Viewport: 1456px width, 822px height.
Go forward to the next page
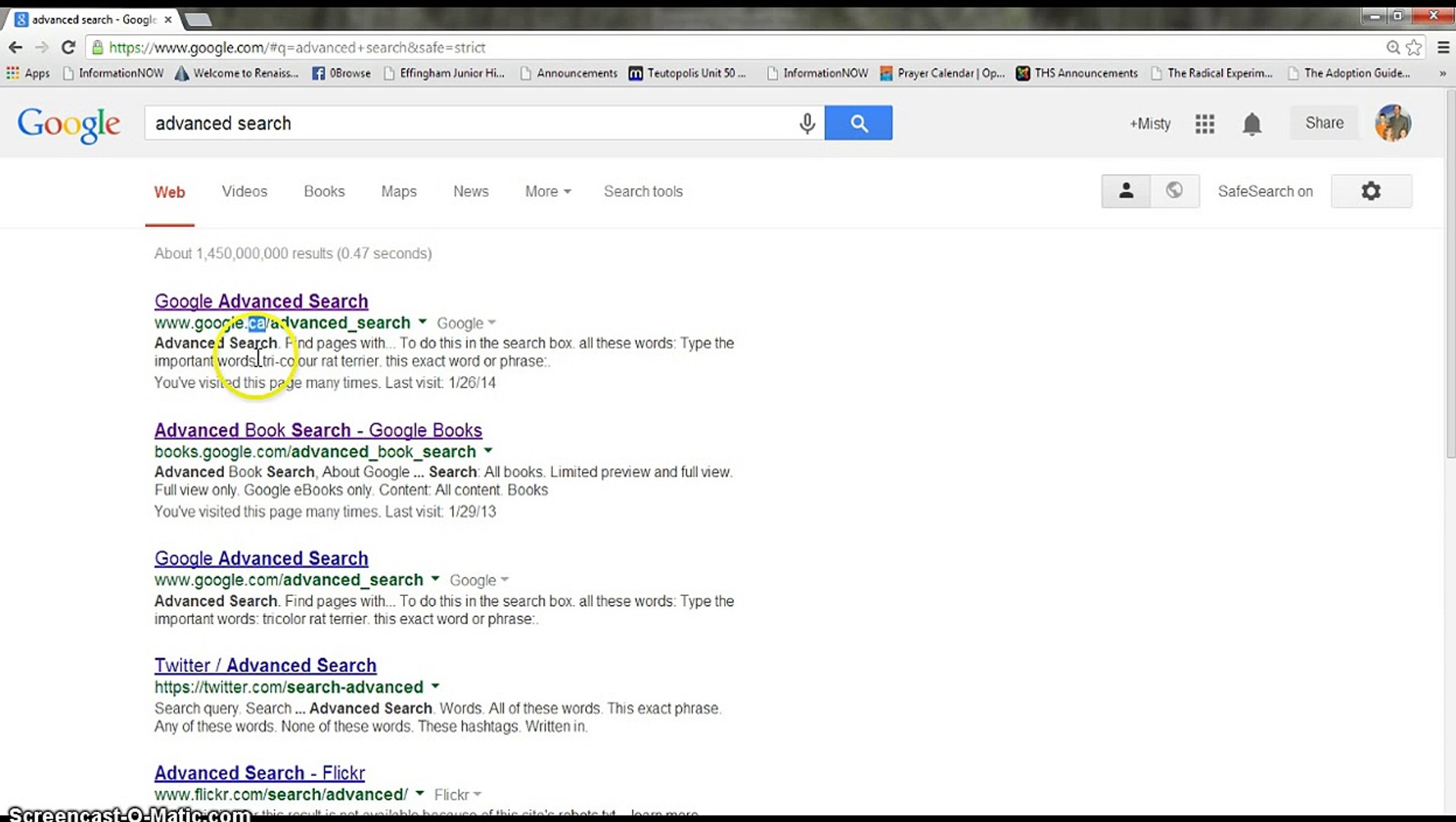pyautogui.click(x=42, y=47)
